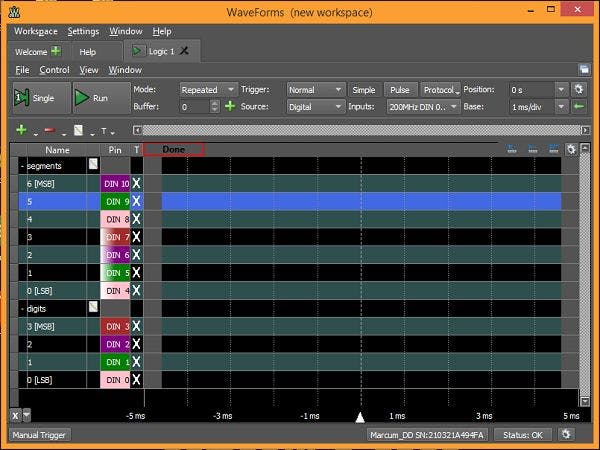Toggle the trigger condition X for DIN 10

pos(136,184)
